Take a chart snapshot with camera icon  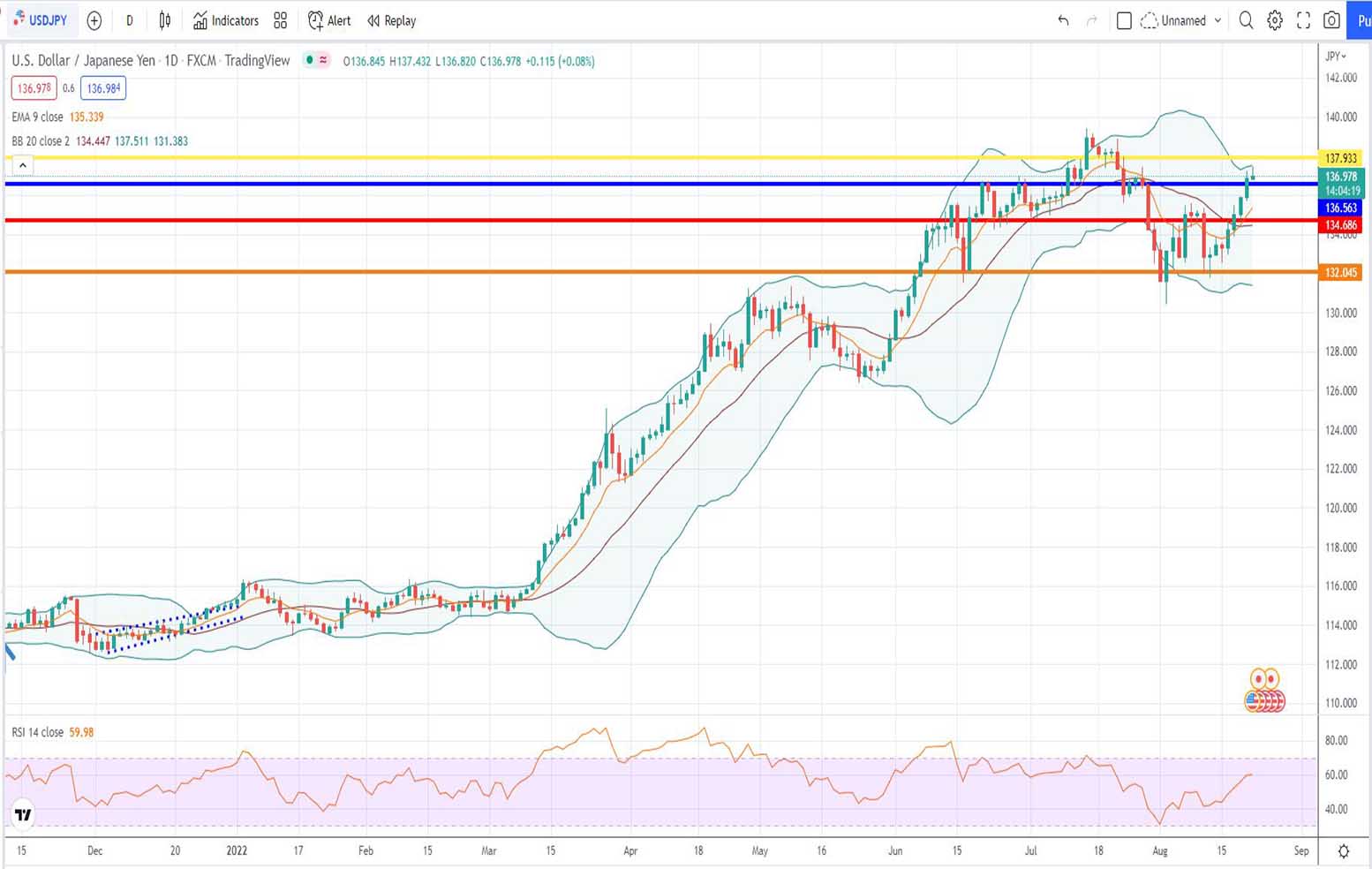click(1331, 20)
